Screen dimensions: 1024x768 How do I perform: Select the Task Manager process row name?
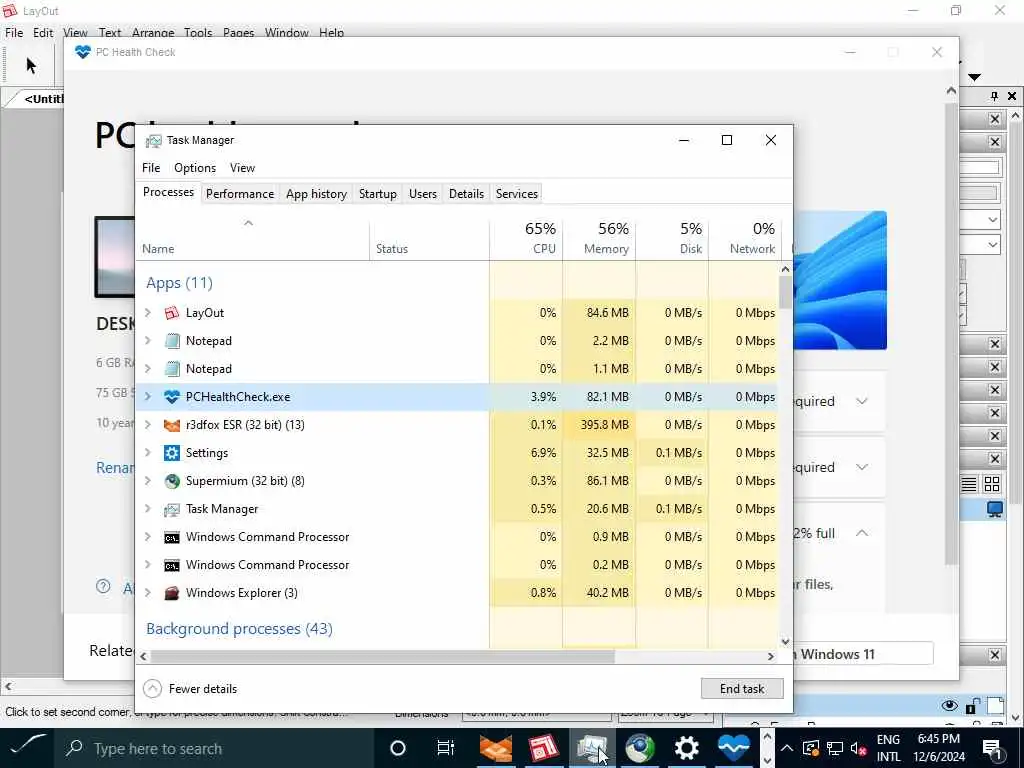pyautogui.click(x=222, y=509)
